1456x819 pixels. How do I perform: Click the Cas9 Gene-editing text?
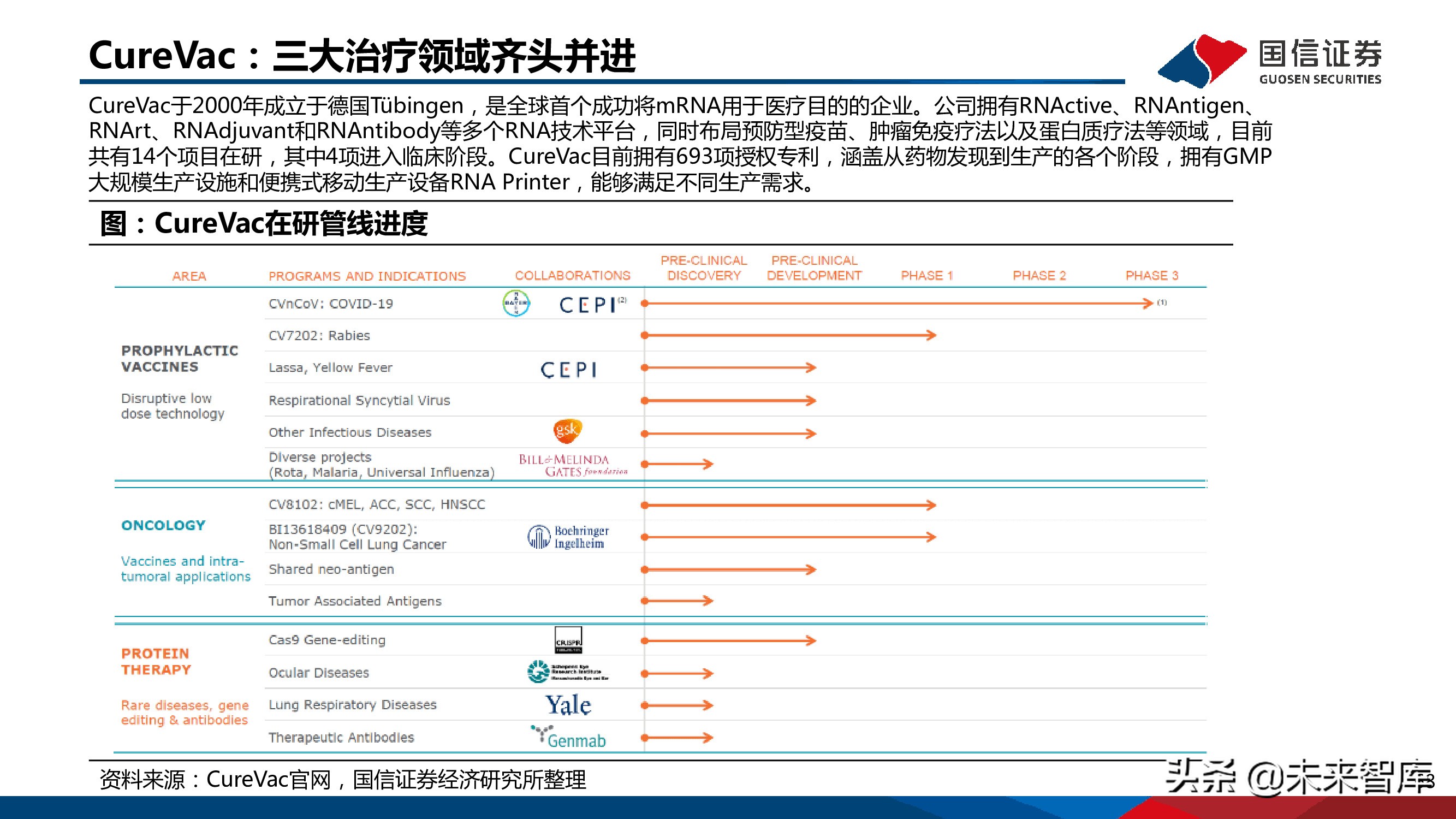click(326, 640)
